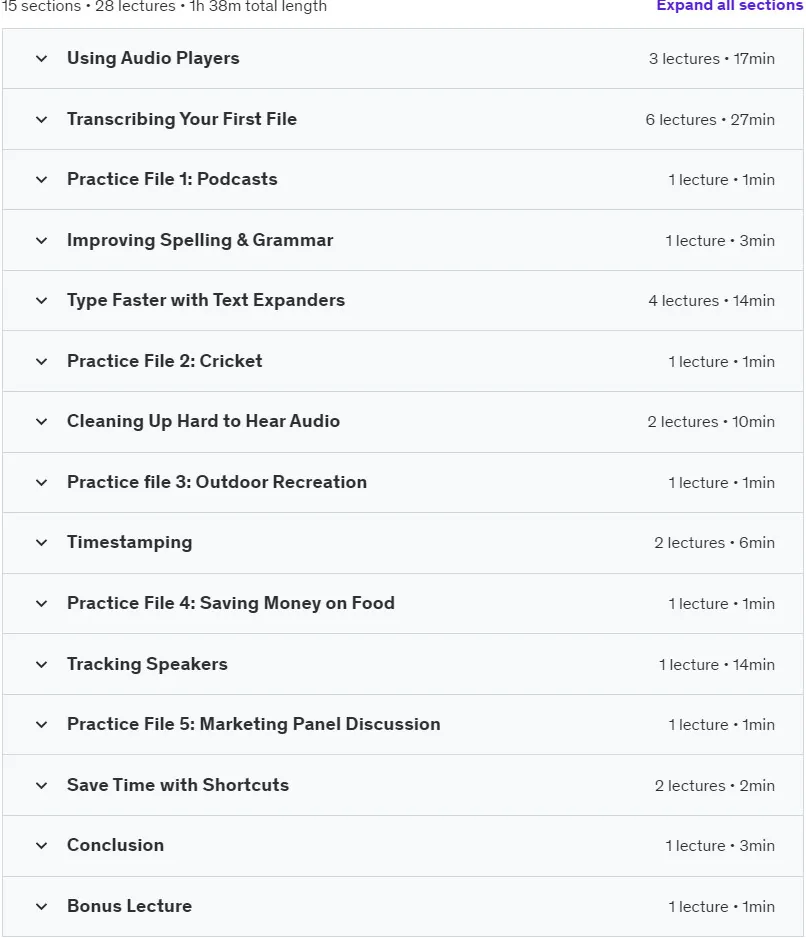Click the Expand all sections link
Image resolution: width=806 pixels, height=938 pixels.
pos(729,5)
